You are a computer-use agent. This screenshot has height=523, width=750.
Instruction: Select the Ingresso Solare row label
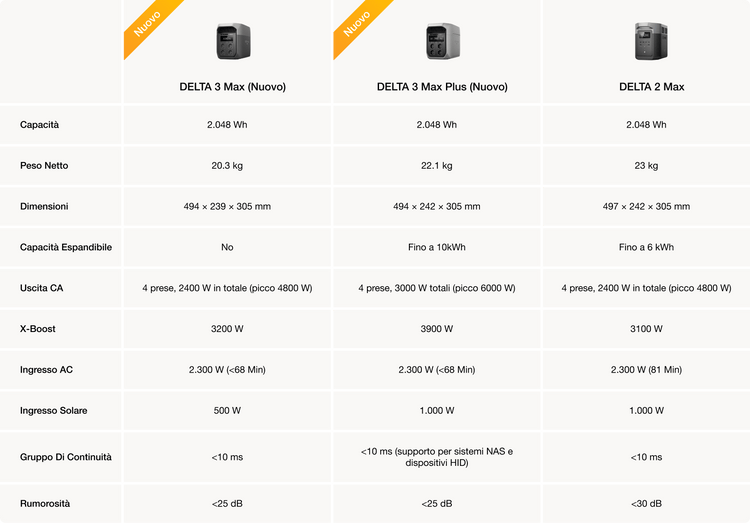53,410
